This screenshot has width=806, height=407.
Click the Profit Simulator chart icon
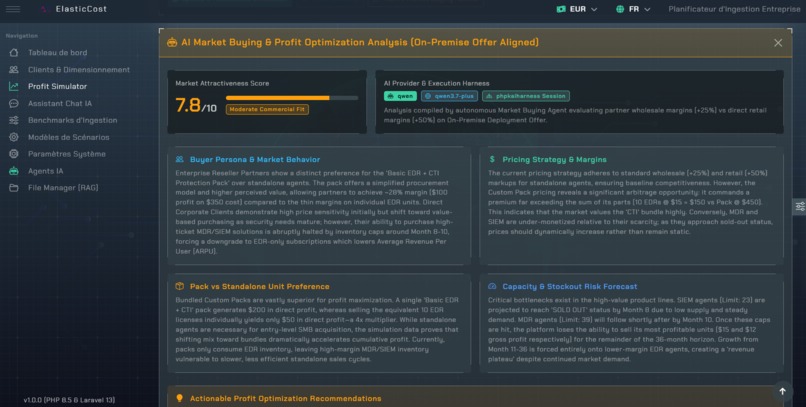coord(14,86)
